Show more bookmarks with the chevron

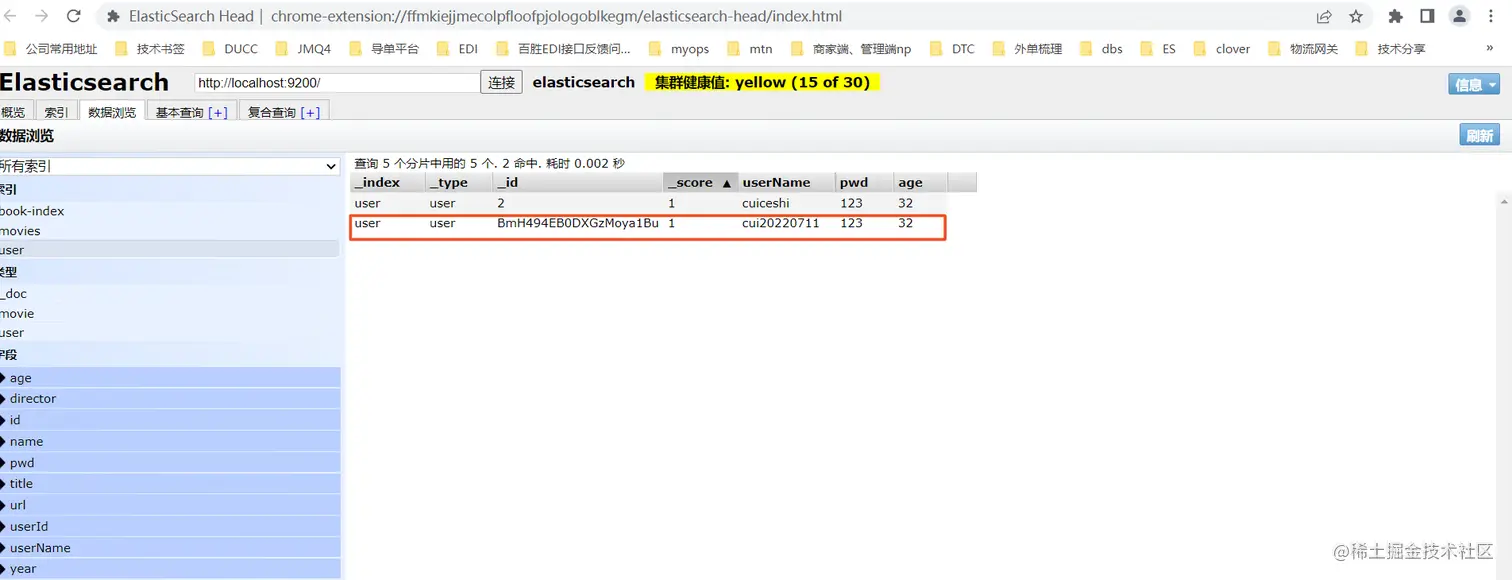tap(1490, 48)
